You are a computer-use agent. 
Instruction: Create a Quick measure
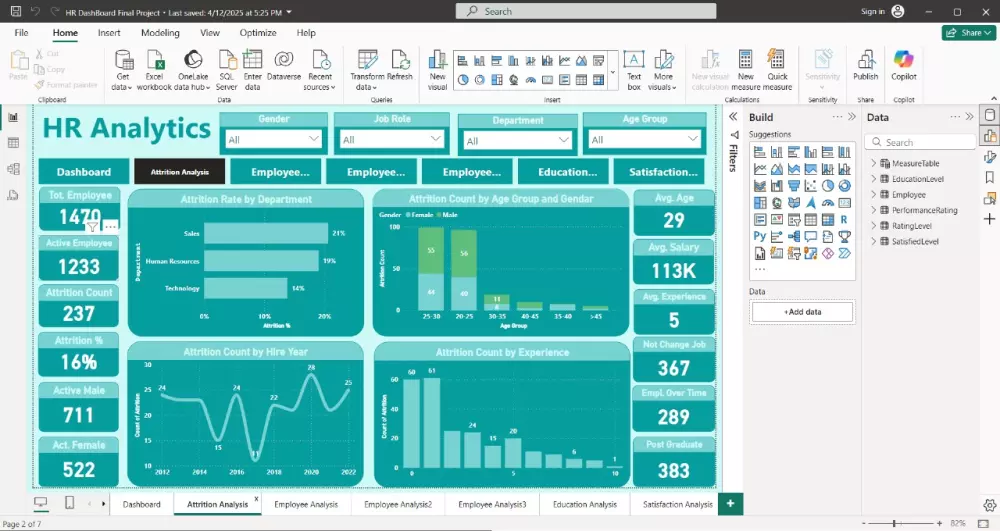(x=777, y=70)
